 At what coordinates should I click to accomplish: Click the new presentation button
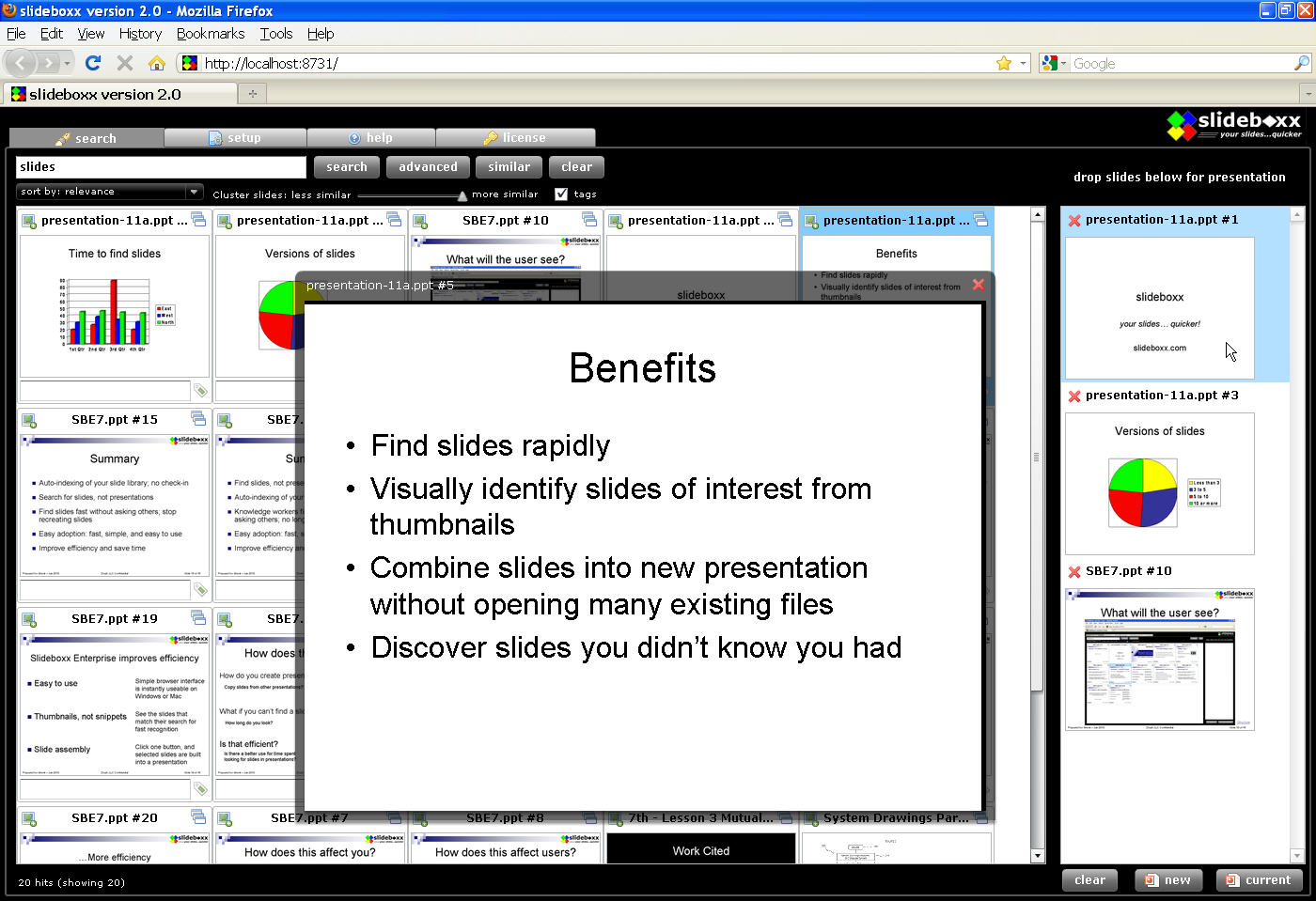click(1167, 880)
